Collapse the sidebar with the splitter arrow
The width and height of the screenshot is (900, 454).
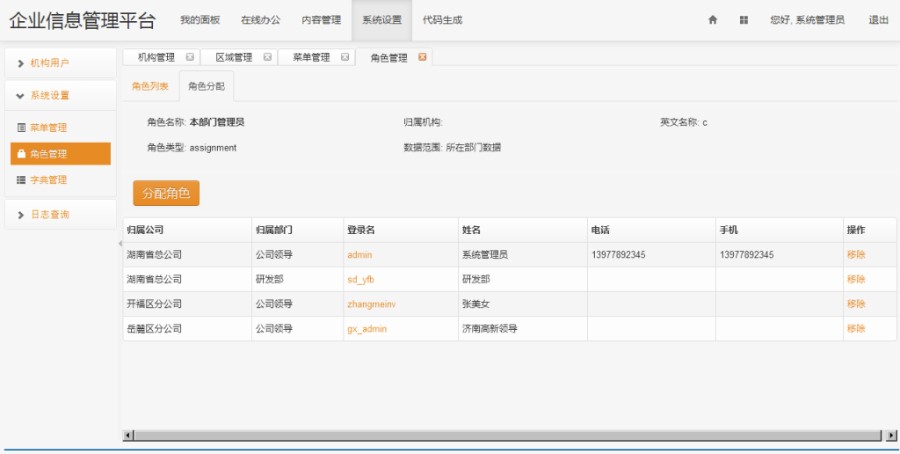120,243
